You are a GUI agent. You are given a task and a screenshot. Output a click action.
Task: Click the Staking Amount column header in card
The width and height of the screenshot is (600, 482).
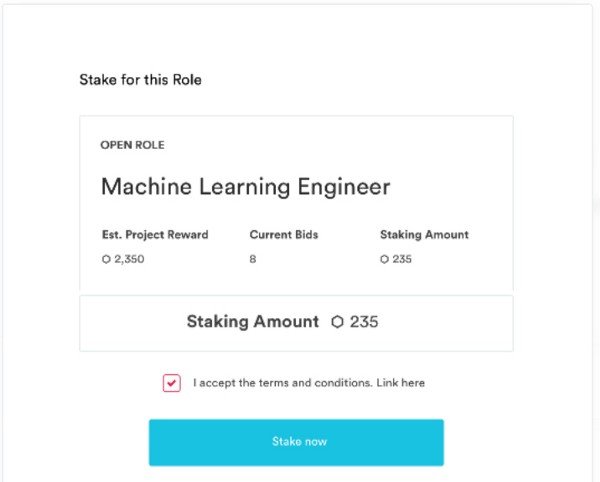424,234
